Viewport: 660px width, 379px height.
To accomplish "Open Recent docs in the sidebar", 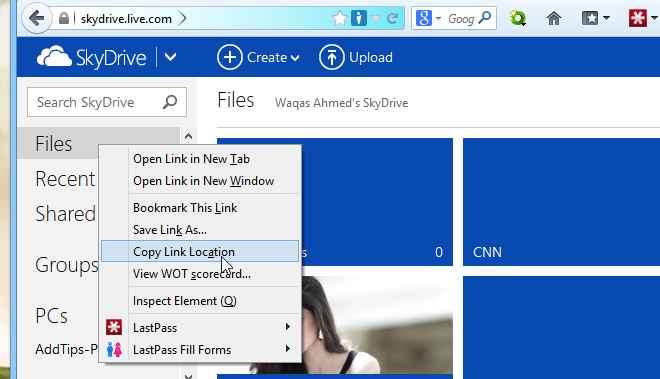I will coord(65,179).
